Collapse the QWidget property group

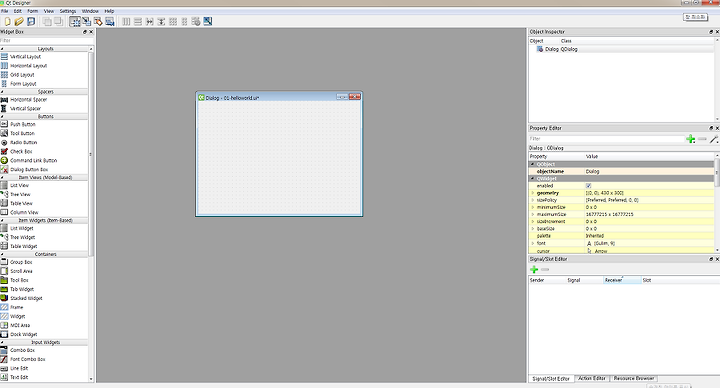tap(533, 179)
